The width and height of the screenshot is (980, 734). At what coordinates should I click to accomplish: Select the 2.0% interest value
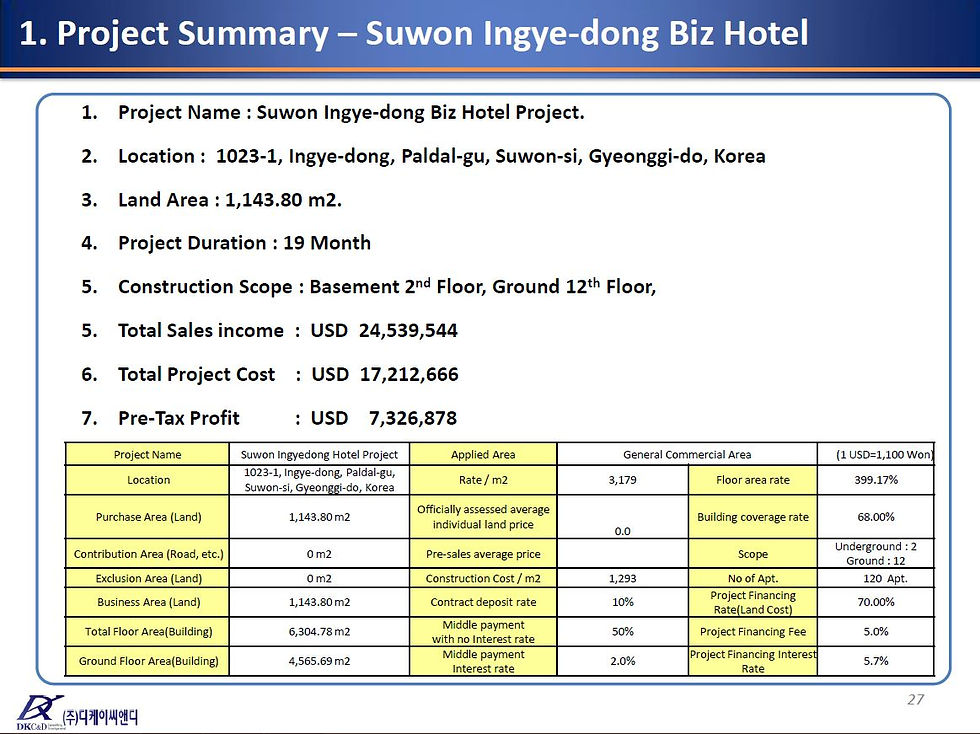622,661
